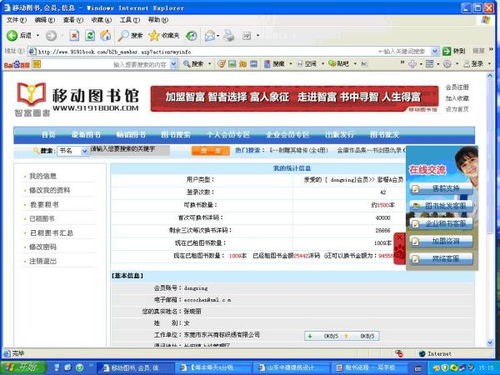Expand the Baidu 搜藏 dropdown arrow
Viewport: 500px width, 375px height.
click(290, 64)
